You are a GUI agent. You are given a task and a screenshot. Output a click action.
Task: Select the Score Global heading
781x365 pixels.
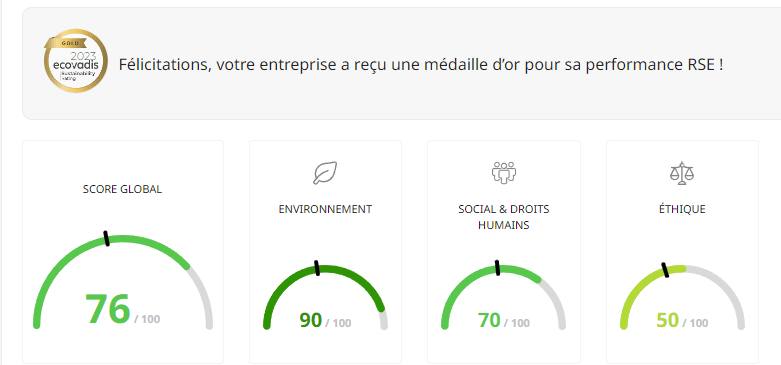tap(123, 189)
